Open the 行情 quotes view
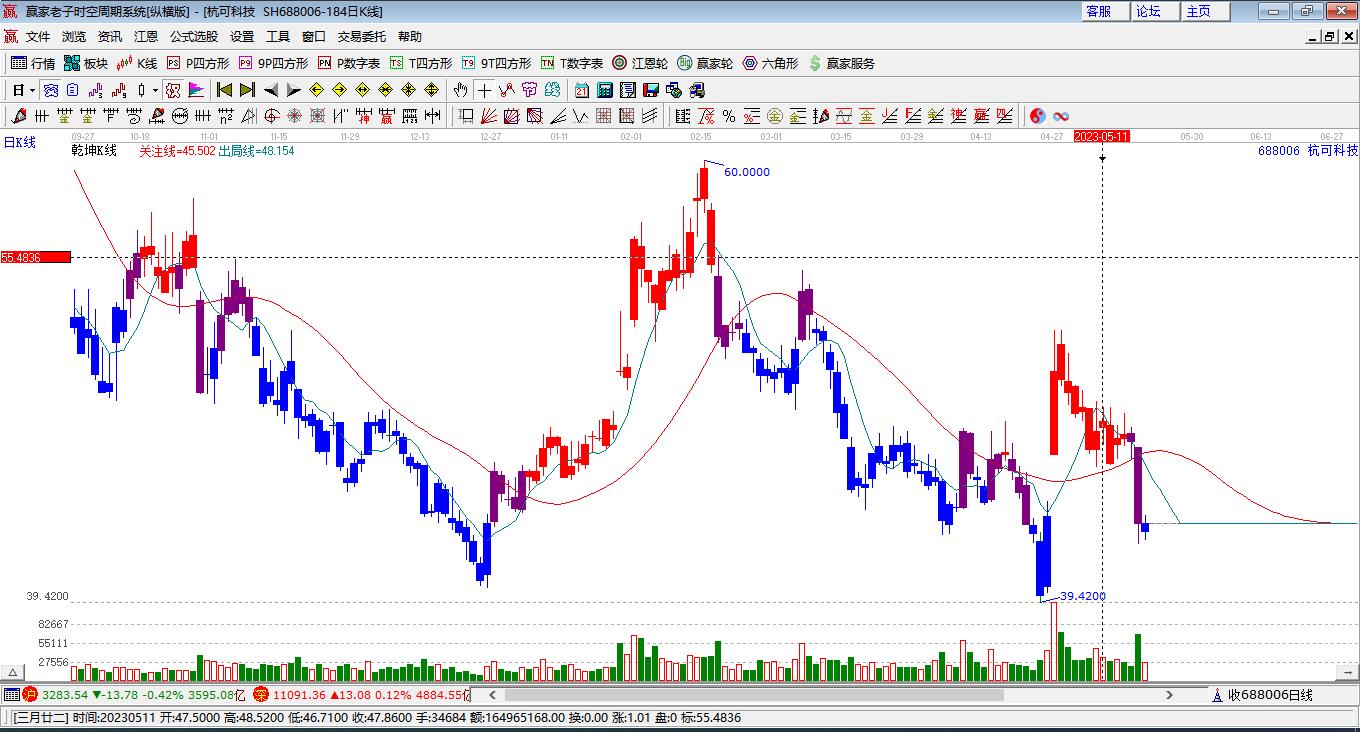The image size is (1360, 732). 33,63
